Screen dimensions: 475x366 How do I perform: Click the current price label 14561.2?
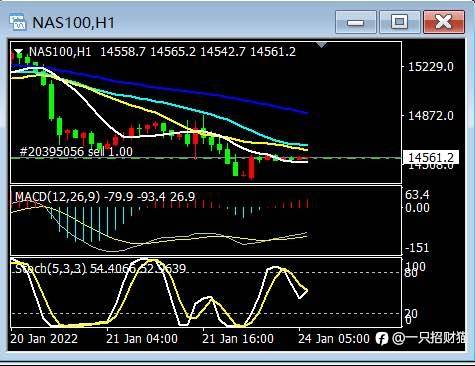[x=430, y=157]
